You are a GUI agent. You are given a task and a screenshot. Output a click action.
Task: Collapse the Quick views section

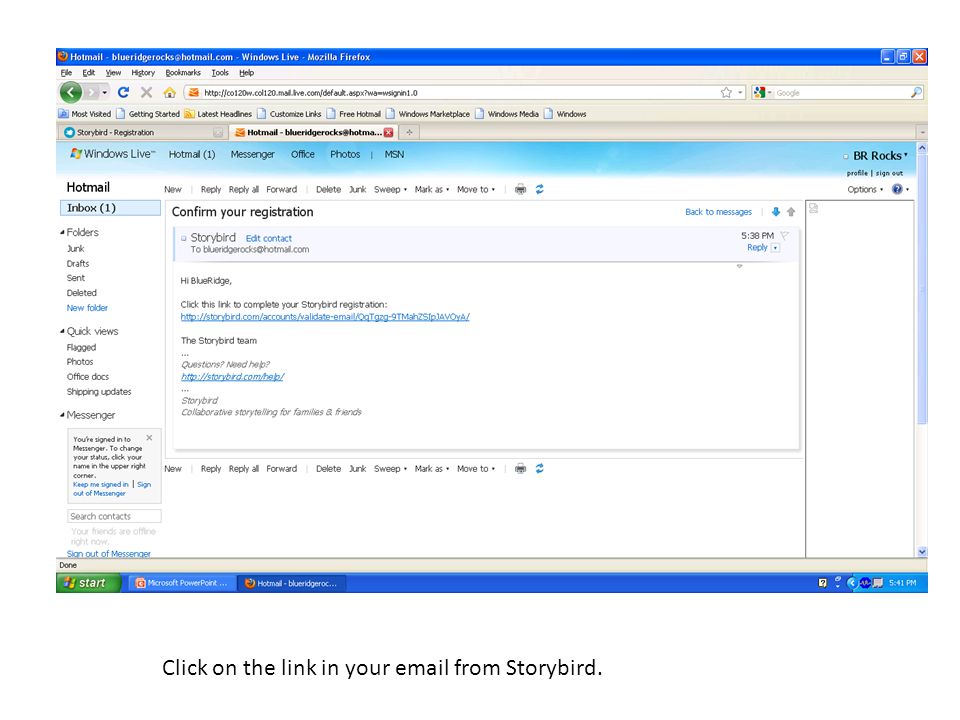click(62, 331)
